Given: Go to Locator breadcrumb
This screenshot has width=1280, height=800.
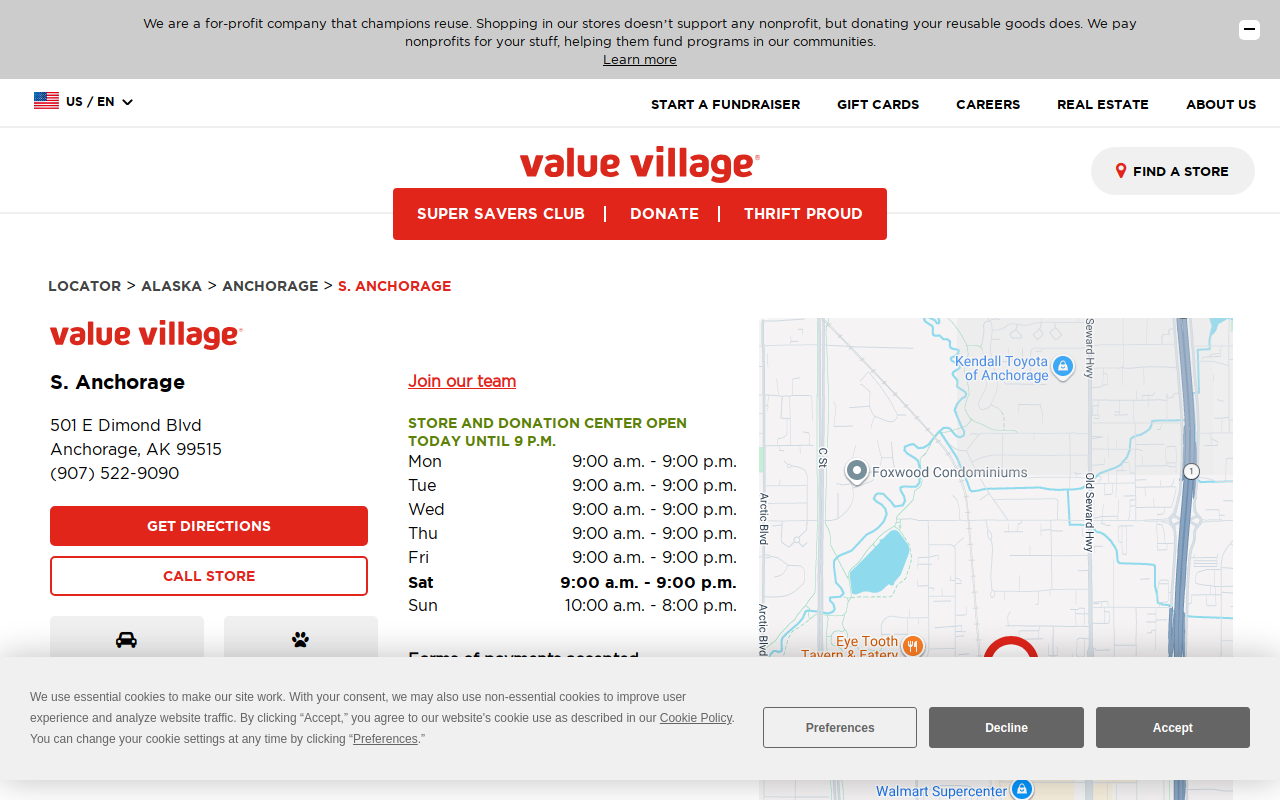Looking at the screenshot, I should pyautogui.click(x=85, y=286).
